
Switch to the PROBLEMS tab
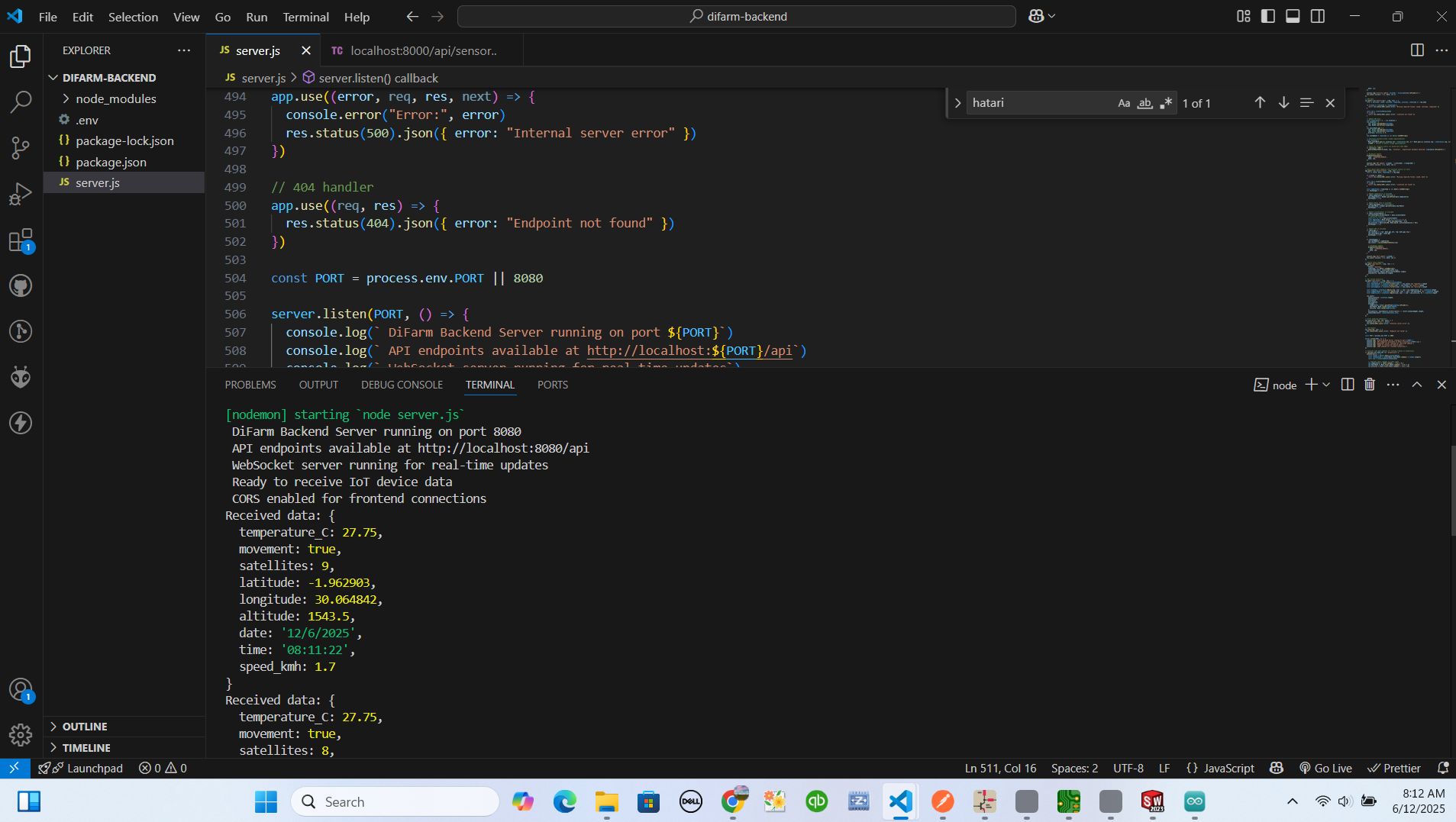250,385
